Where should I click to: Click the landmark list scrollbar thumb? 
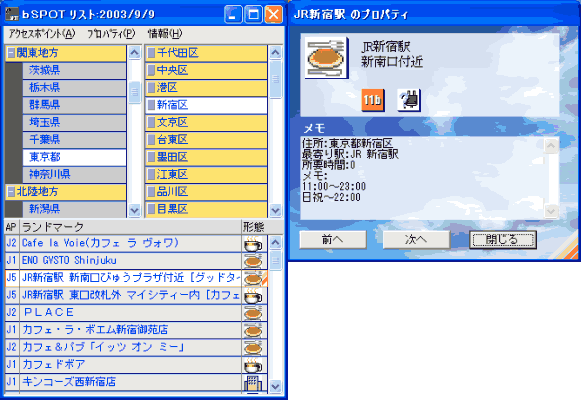coord(275,260)
